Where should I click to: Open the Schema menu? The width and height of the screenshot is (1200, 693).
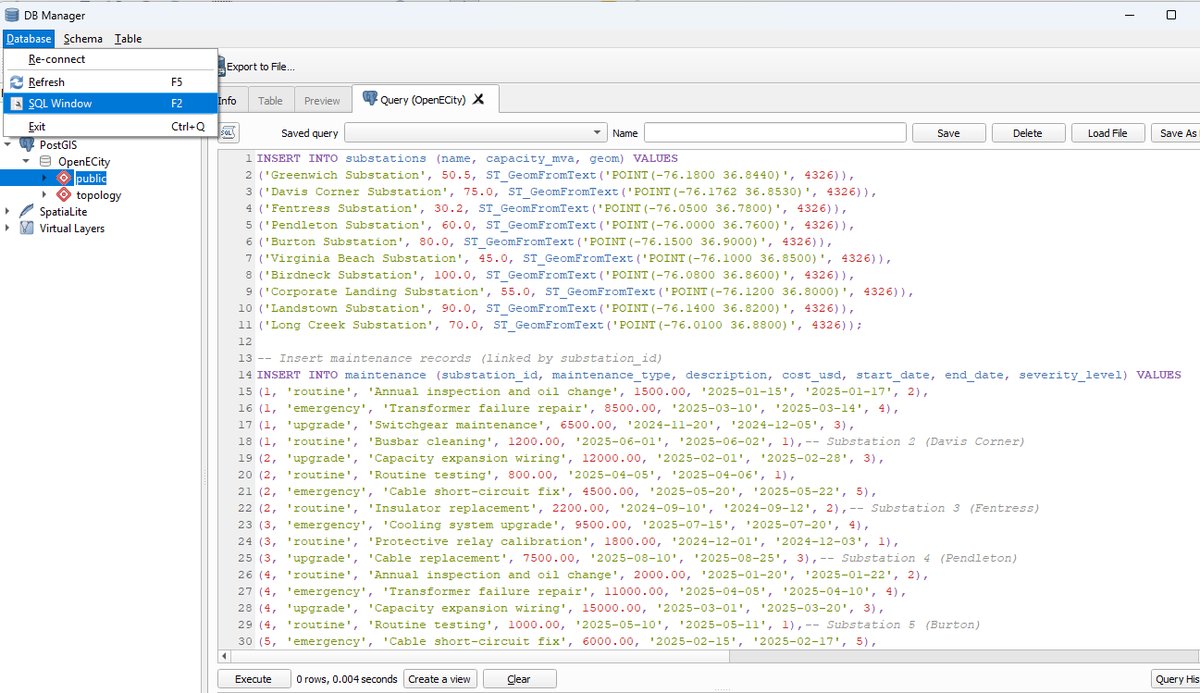(83, 38)
